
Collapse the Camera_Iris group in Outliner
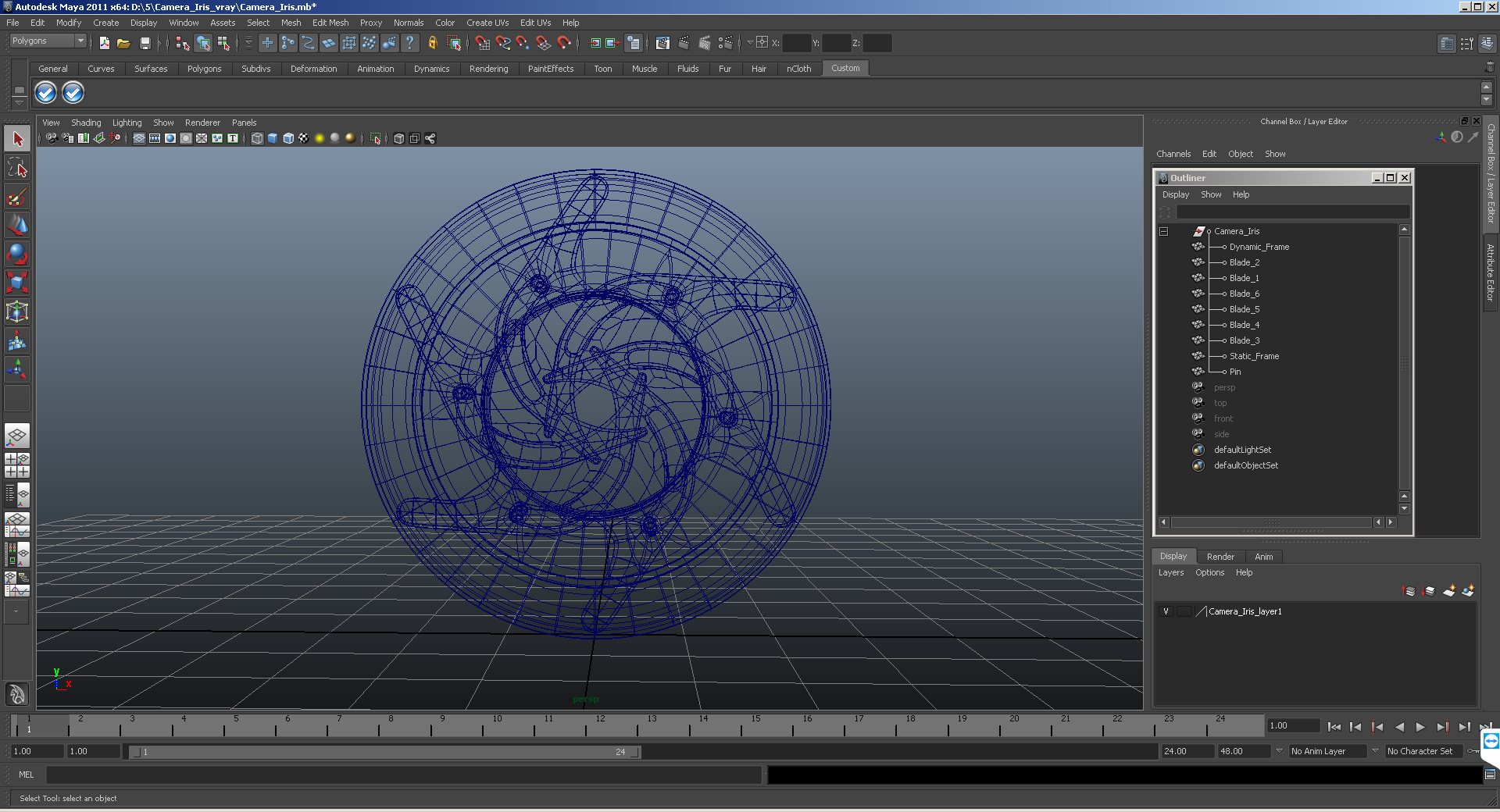1163,231
